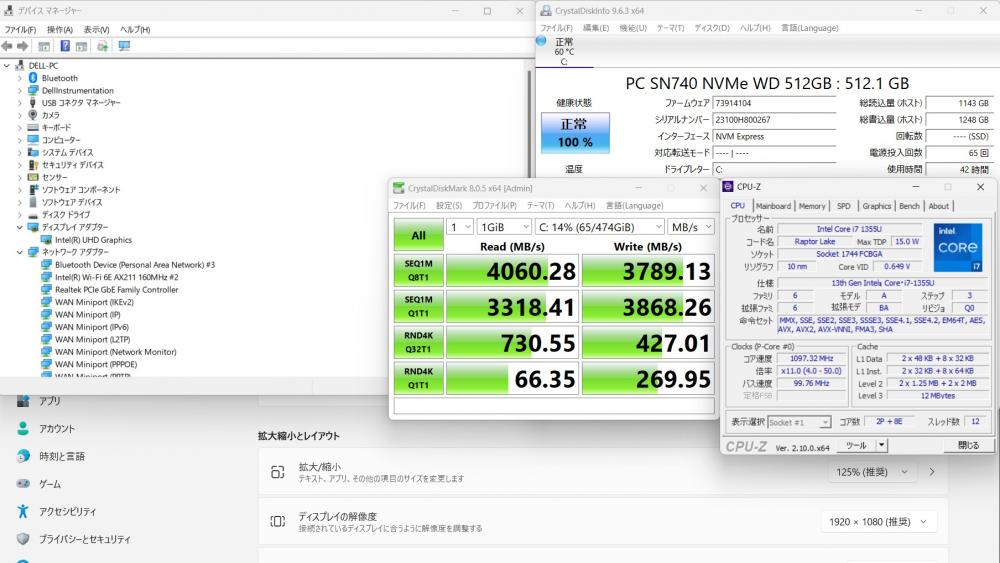This screenshot has height=563, width=1000.
Task: Open ディスク(D) menu in CrystalDiskInfo
Action: [712, 28]
